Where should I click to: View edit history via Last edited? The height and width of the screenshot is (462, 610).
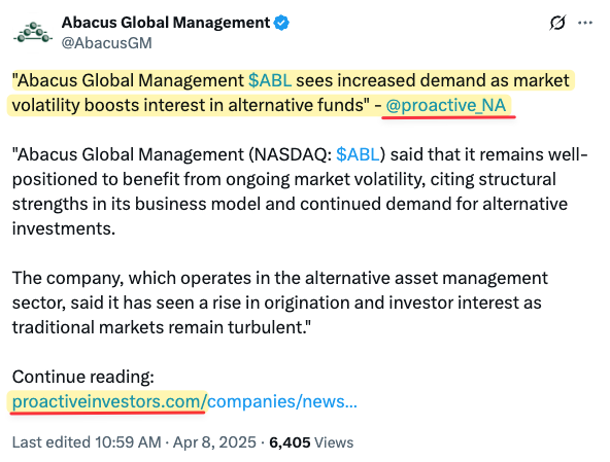click(x=51, y=442)
